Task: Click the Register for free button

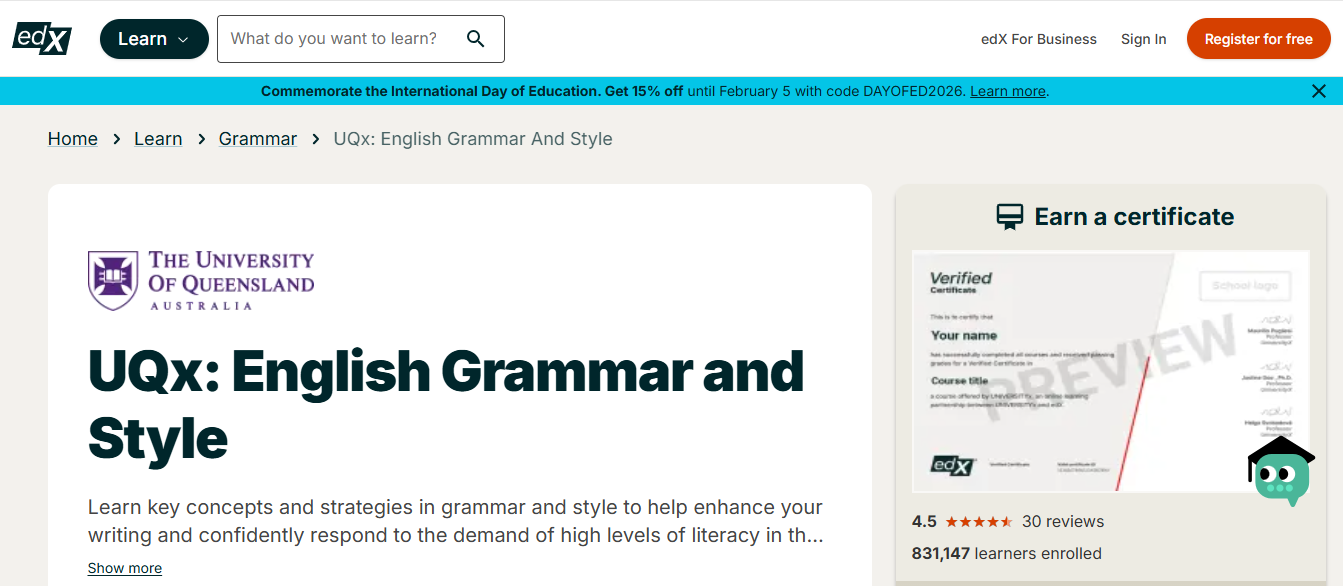Action: click(x=1258, y=39)
